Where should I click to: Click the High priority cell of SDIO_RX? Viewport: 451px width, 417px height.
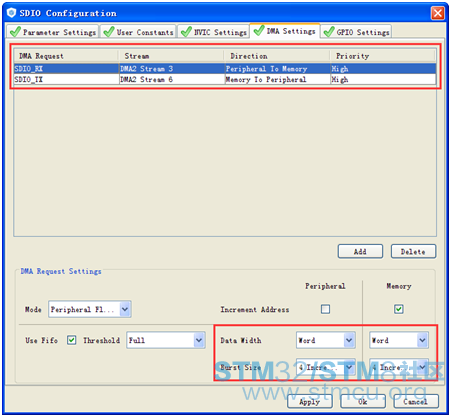(x=383, y=69)
